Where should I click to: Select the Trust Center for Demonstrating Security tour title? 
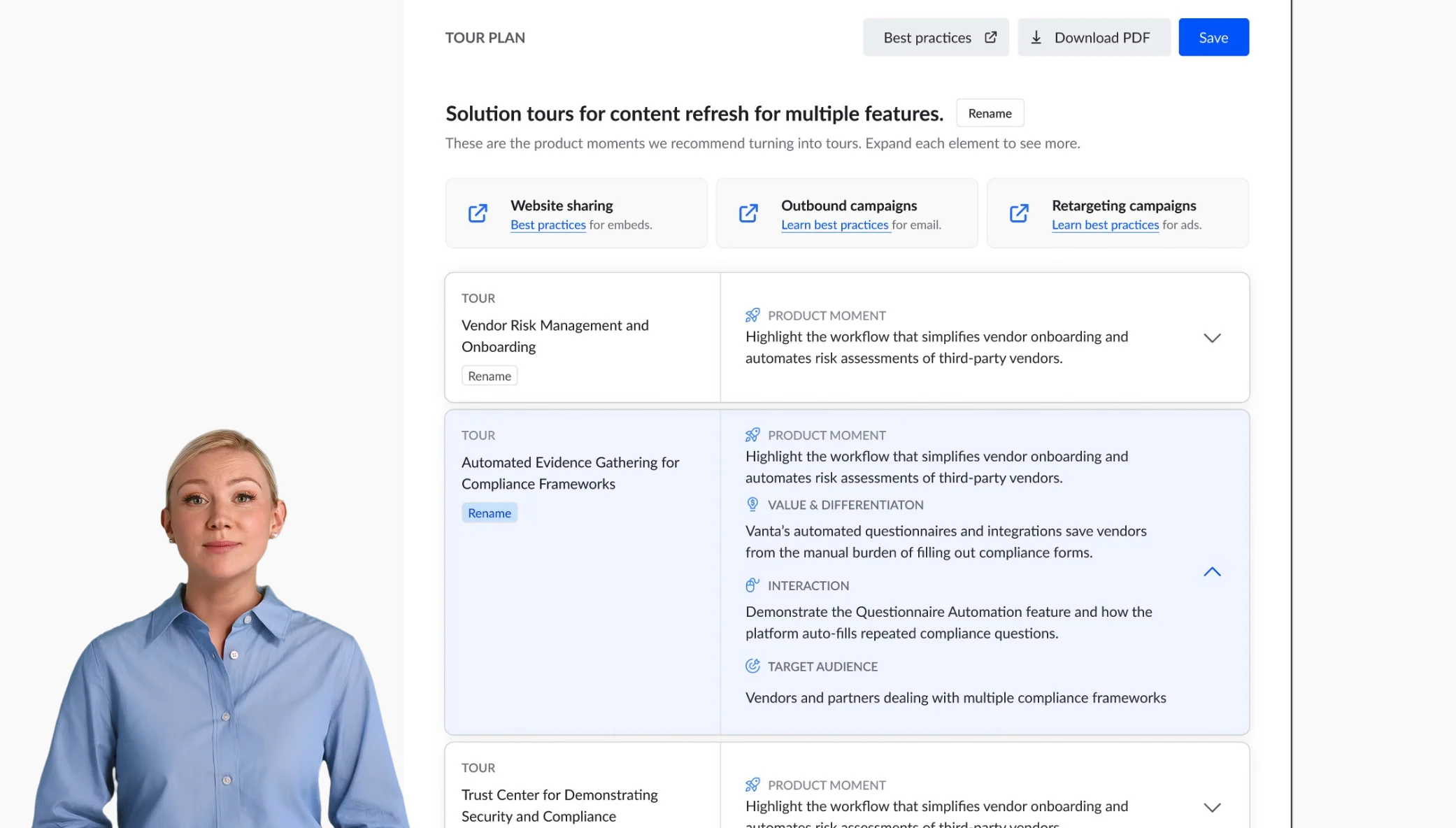(x=559, y=806)
